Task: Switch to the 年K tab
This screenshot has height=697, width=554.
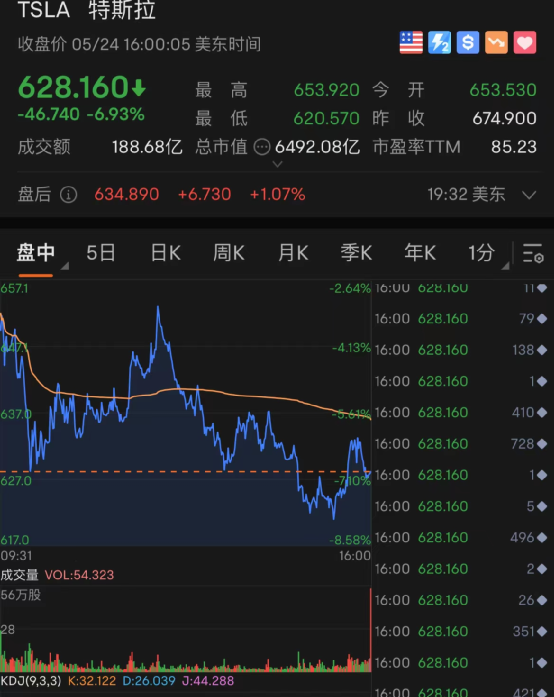Action: click(x=420, y=253)
